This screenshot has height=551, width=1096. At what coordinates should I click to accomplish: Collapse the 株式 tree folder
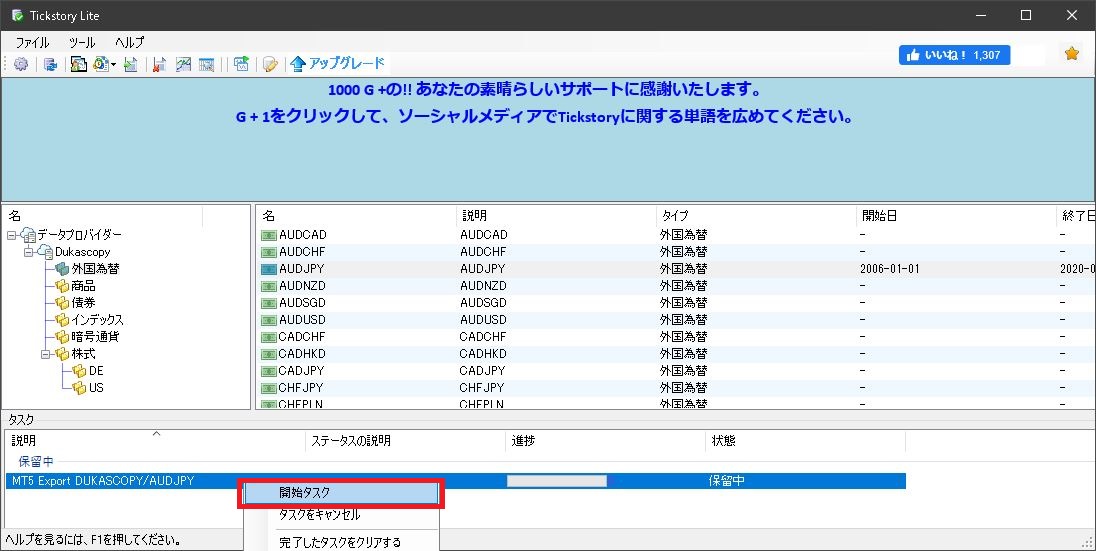pos(45,354)
